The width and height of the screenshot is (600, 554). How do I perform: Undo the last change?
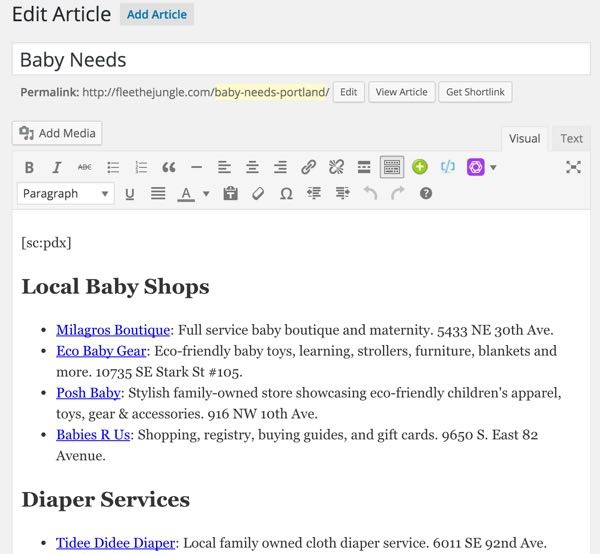[x=370, y=194]
